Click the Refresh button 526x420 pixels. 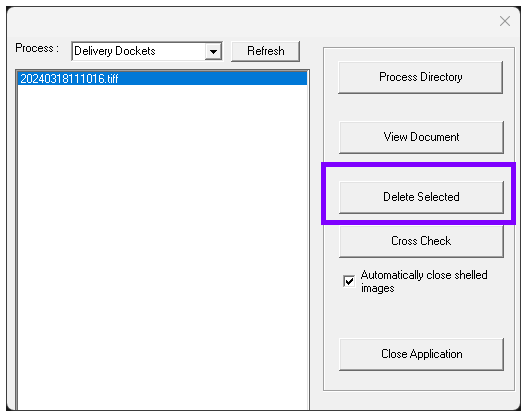tap(265, 51)
